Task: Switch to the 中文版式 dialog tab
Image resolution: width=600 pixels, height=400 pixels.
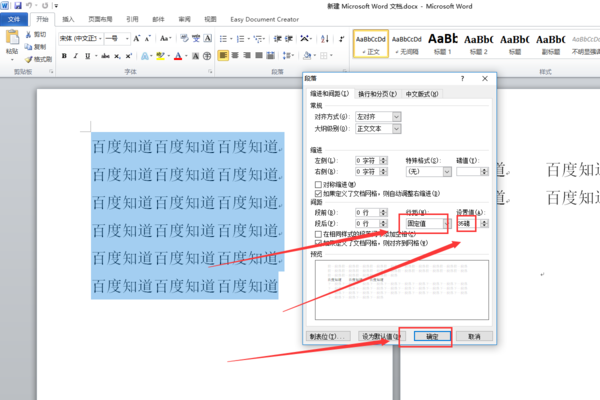Action: (422, 94)
